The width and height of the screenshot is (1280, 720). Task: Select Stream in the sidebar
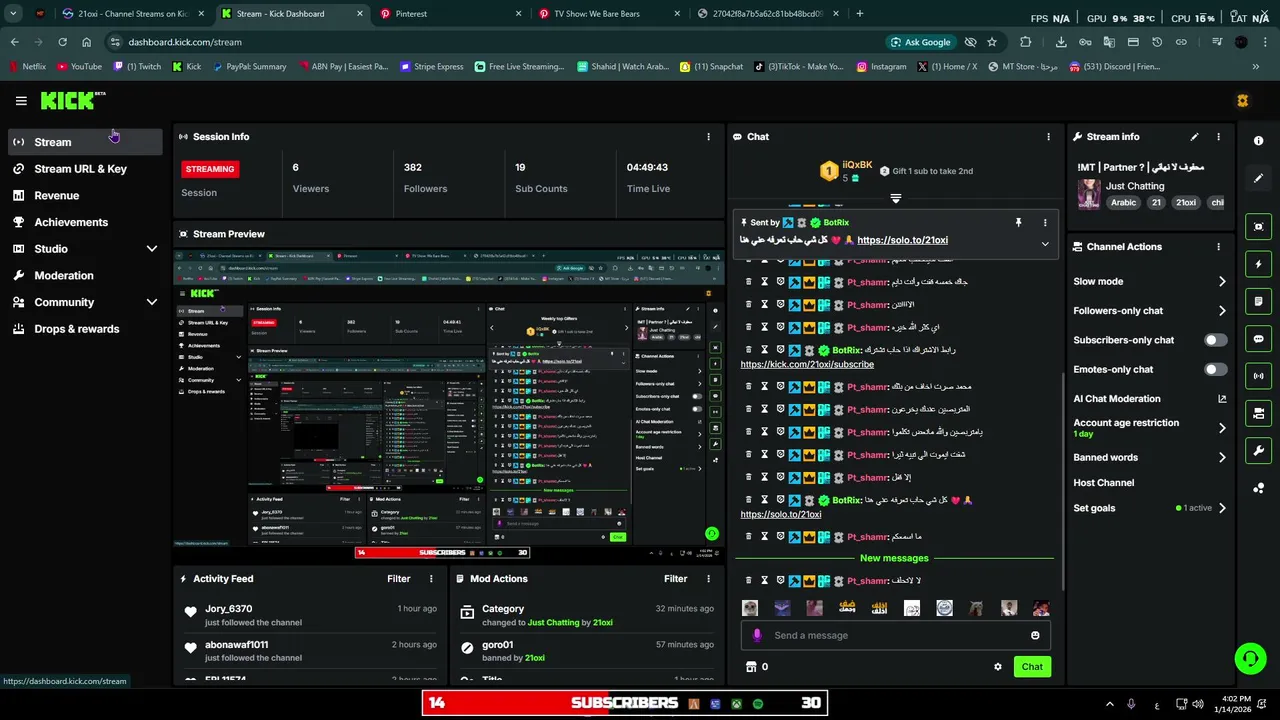click(x=85, y=142)
